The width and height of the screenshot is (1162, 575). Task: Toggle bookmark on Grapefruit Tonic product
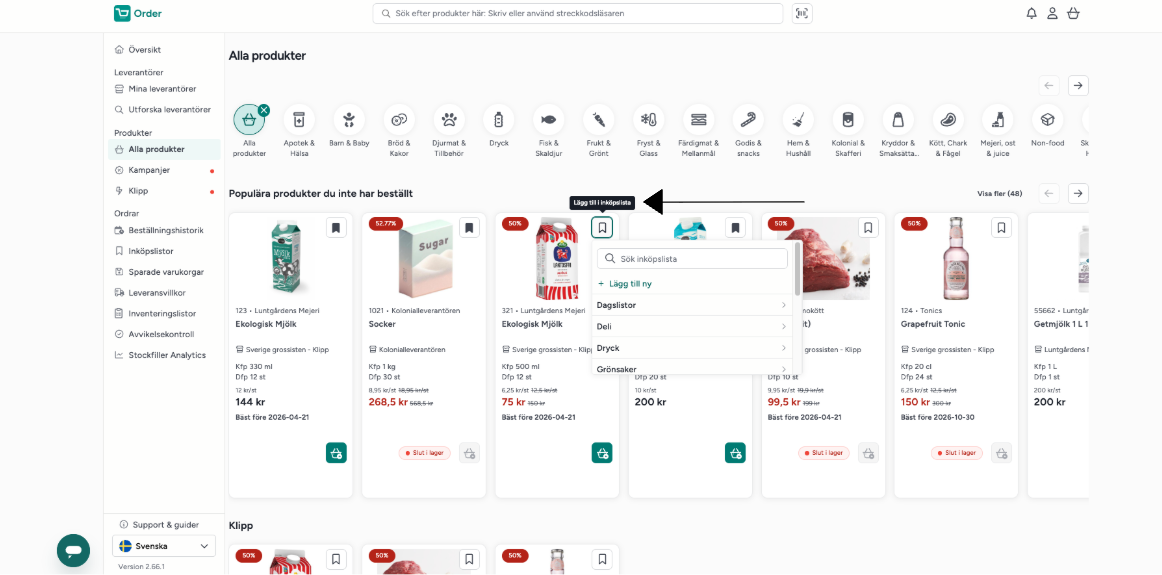pos(1001,227)
